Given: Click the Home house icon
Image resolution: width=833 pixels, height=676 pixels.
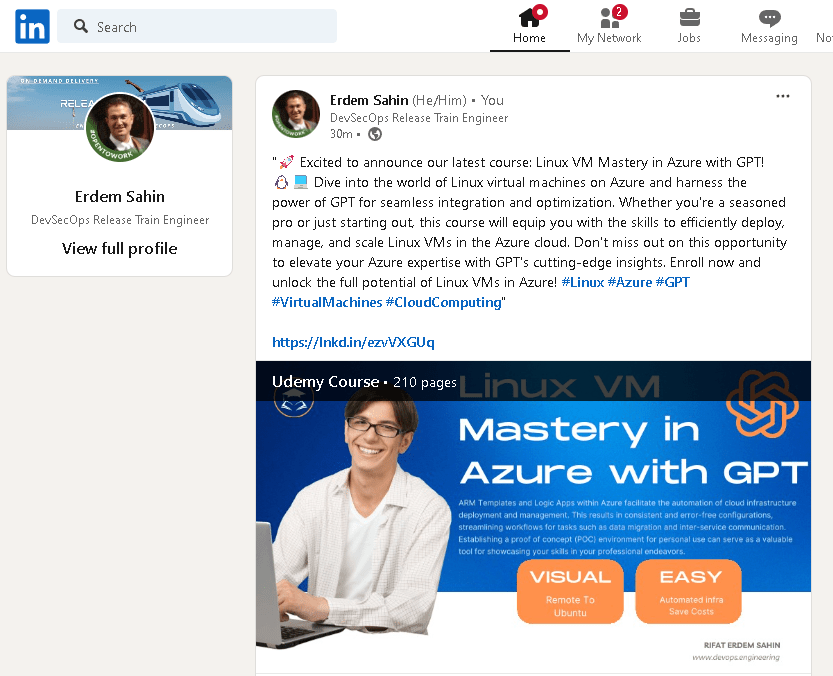Looking at the screenshot, I should point(530,18).
